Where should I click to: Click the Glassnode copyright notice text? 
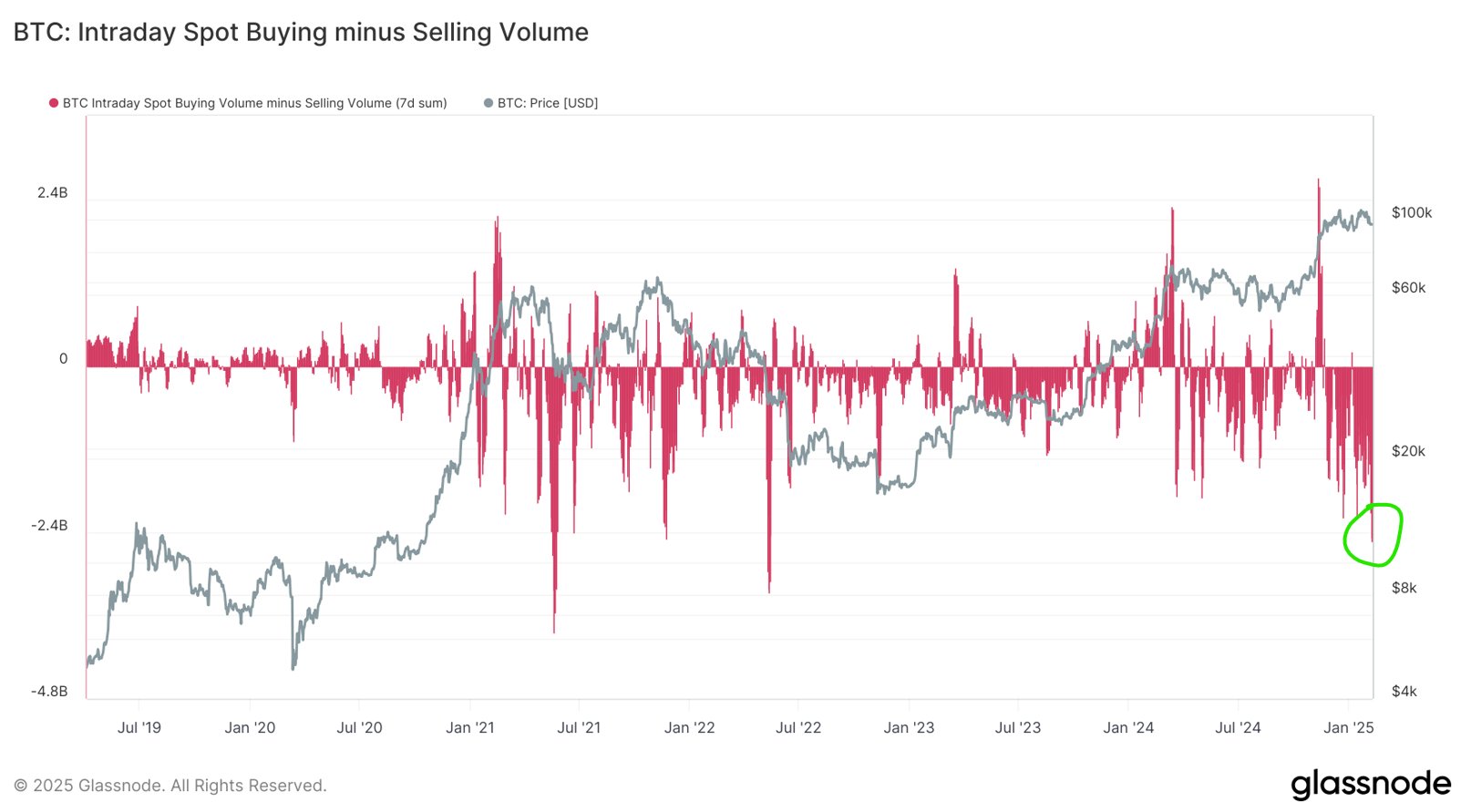click(170, 786)
